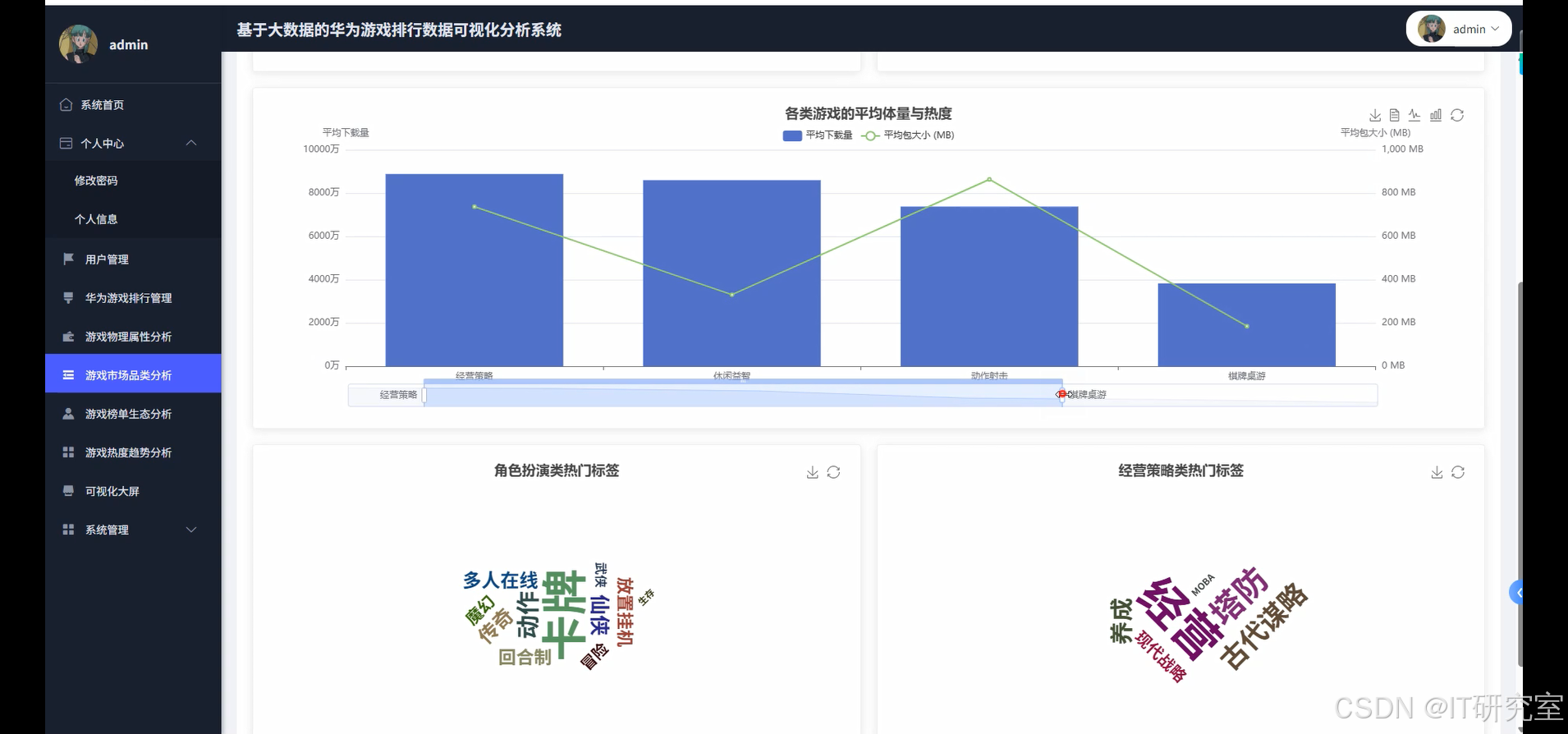Image resolution: width=1568 pixels, height=734 pixels.
Task: Click the admin avatar in the sidebar
Action: (x=79, y=44)
